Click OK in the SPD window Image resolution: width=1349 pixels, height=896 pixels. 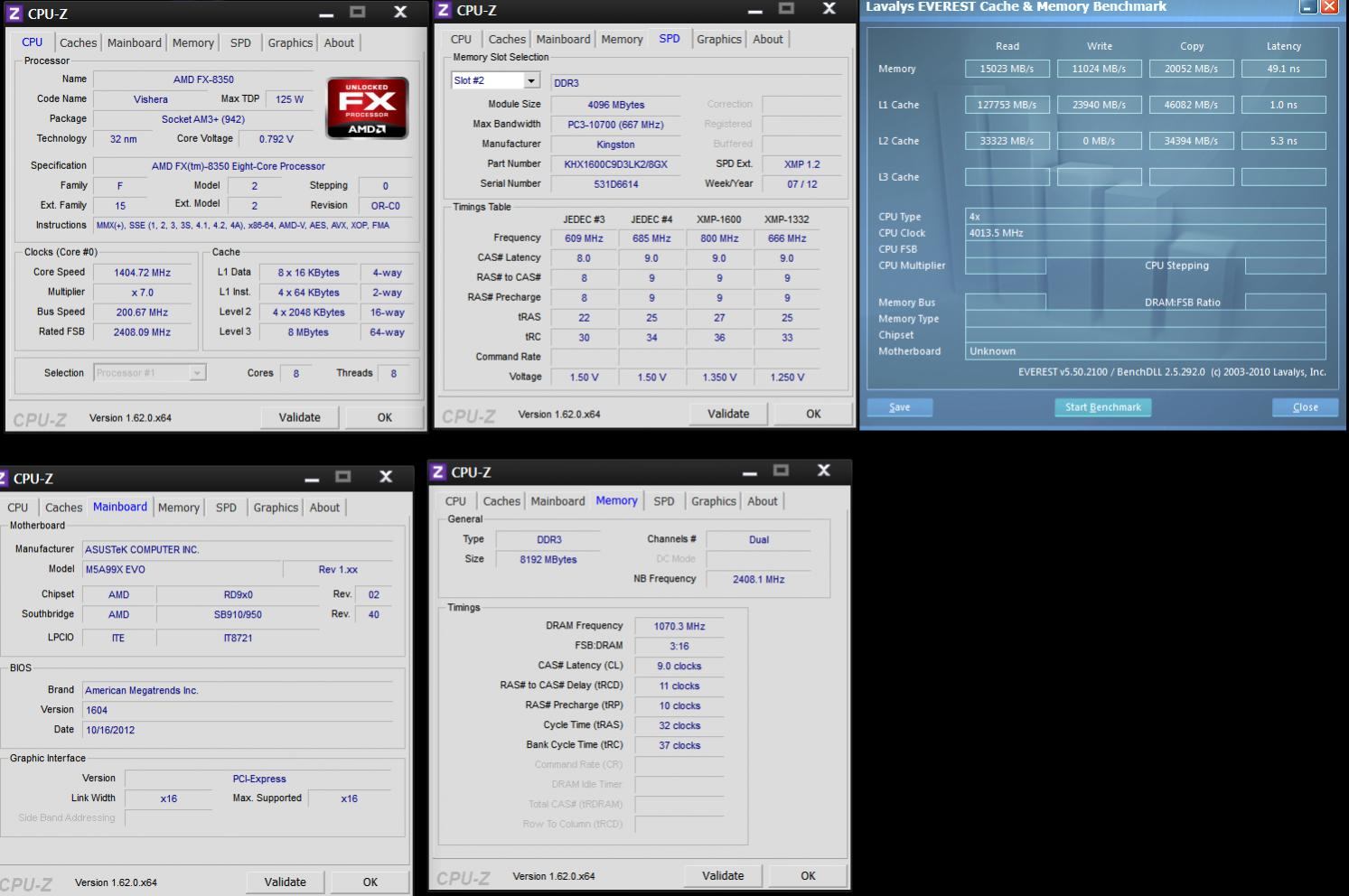point(813,414)
